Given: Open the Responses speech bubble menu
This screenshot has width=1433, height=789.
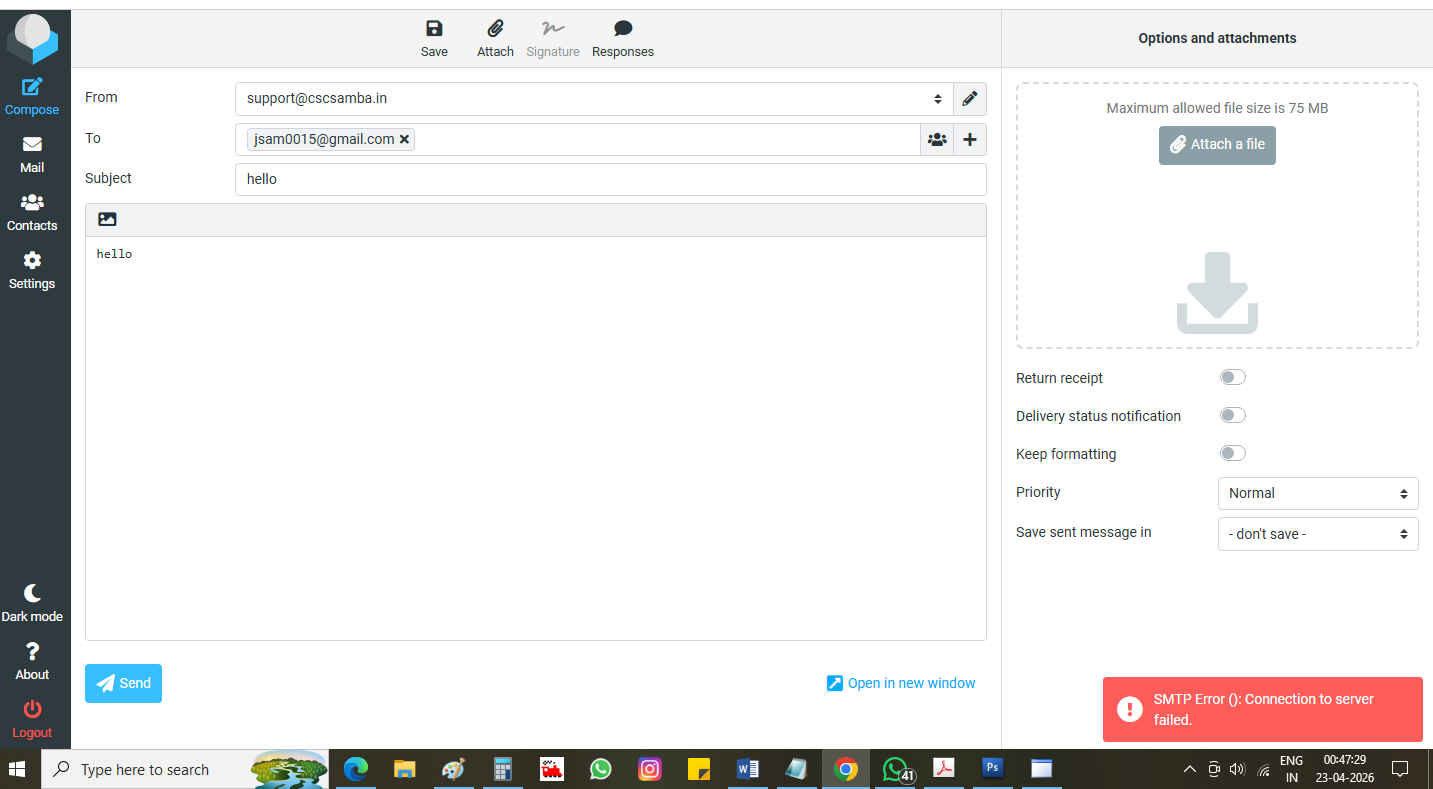Looking at the screenshot, I should (x=622, y=30).
